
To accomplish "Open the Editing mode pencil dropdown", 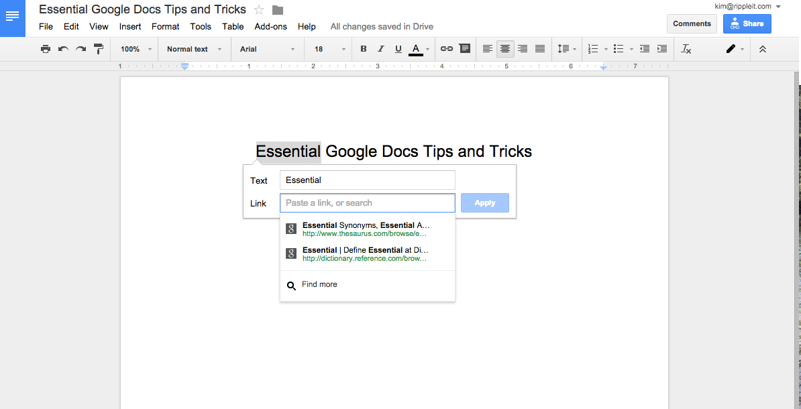I will pos(735,49).
